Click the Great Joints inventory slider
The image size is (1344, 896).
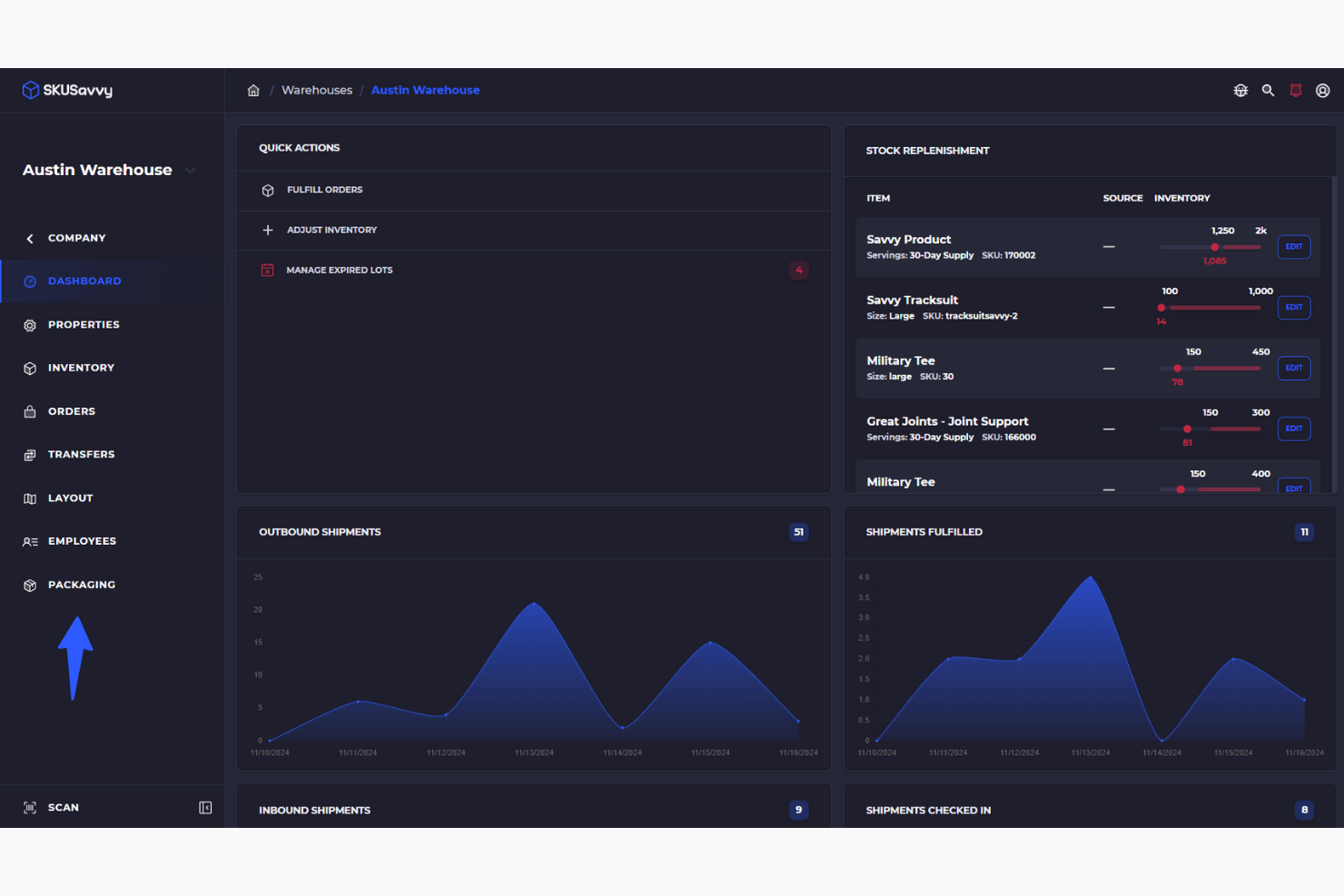point(1210,428)
